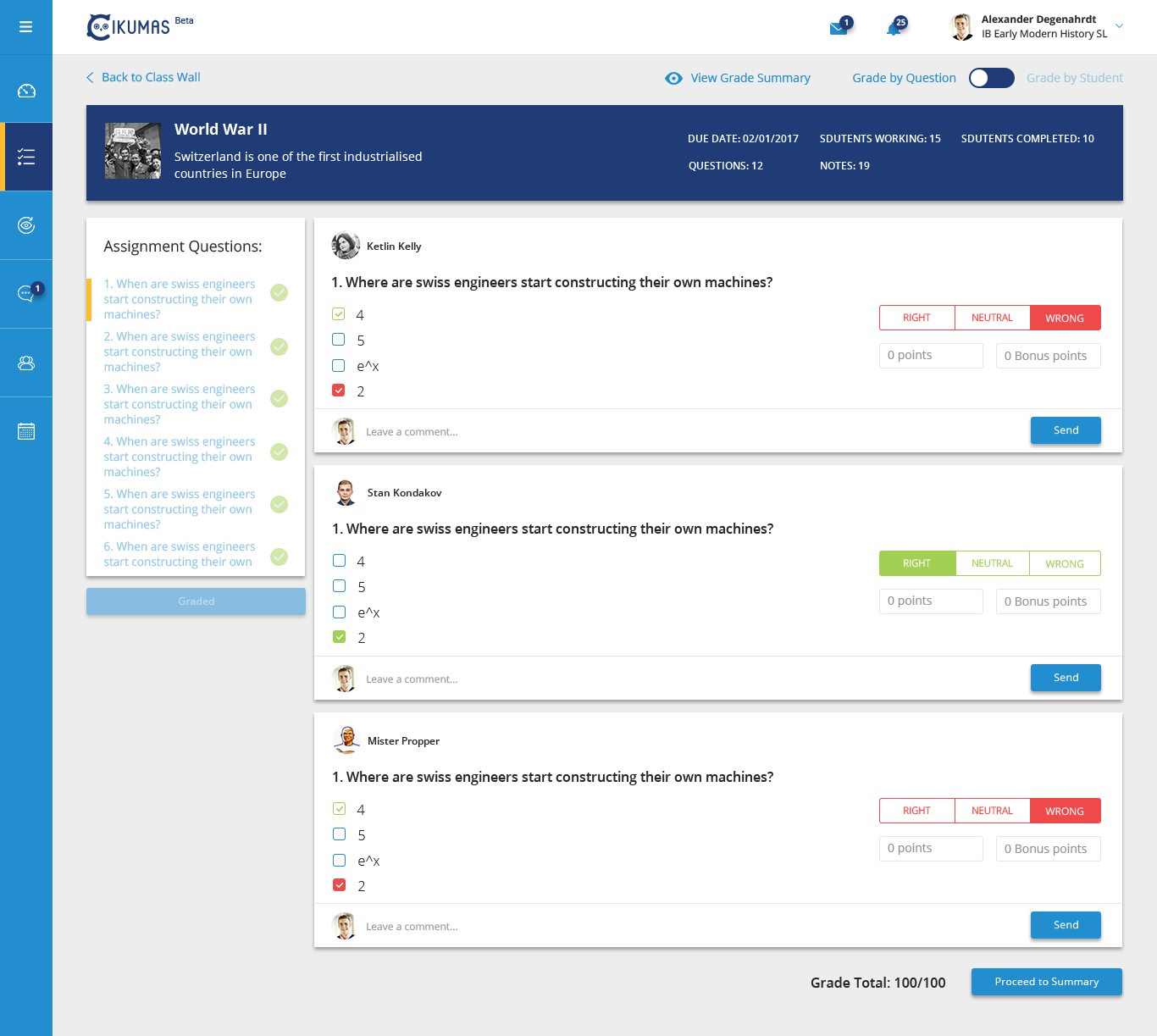Check option 5 in Ketlin Kelly's answer
The image size is (1157, 1036).
(x=339, y=340)
